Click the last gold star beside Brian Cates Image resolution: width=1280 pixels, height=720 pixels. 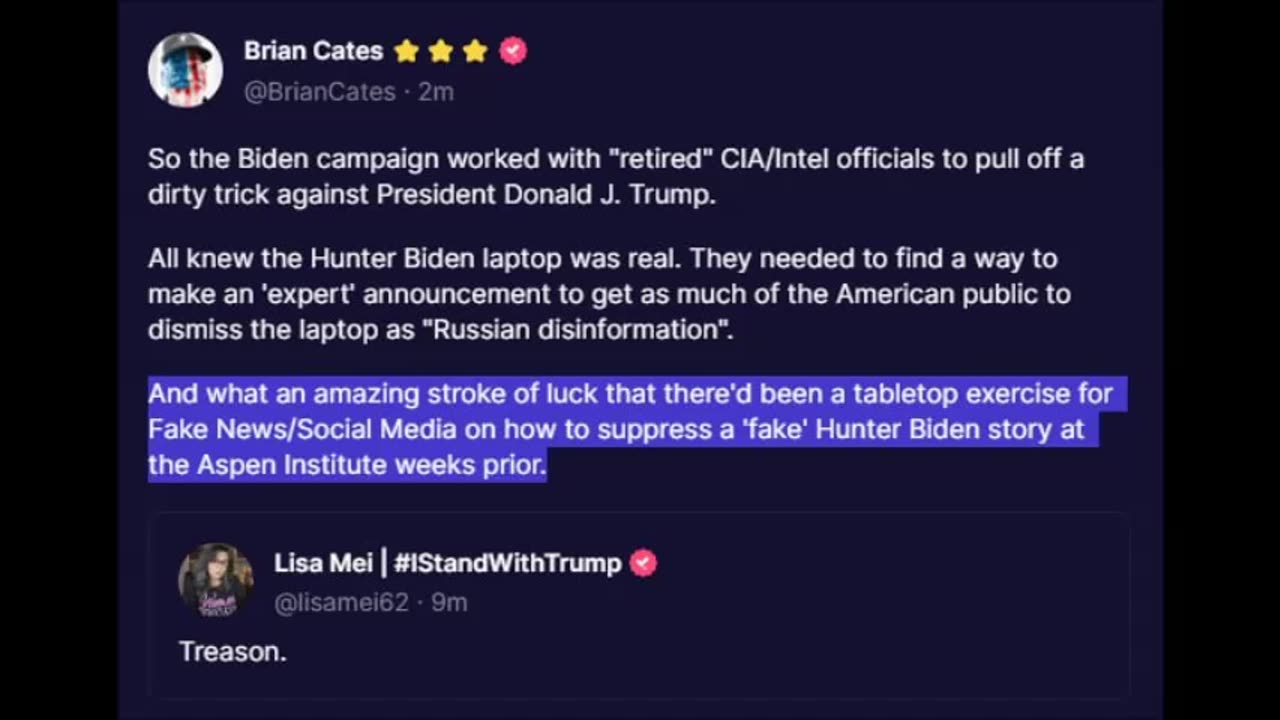475,51
